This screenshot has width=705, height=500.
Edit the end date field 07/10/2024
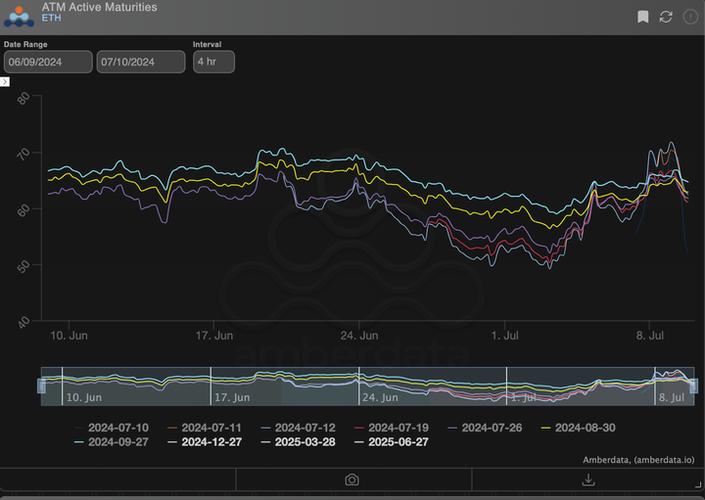pos(141,62)
